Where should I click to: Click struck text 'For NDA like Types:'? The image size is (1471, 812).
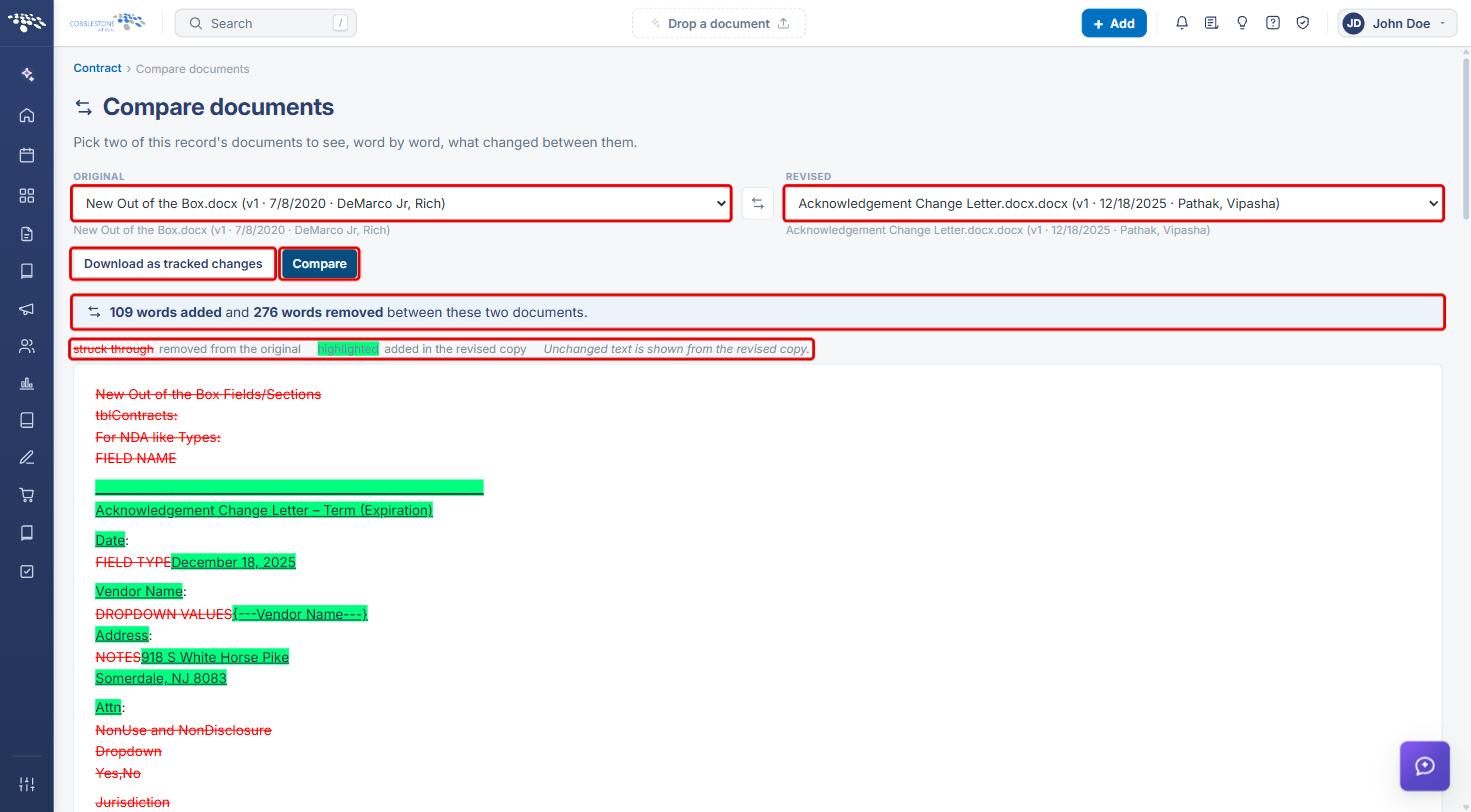(158, 437)
